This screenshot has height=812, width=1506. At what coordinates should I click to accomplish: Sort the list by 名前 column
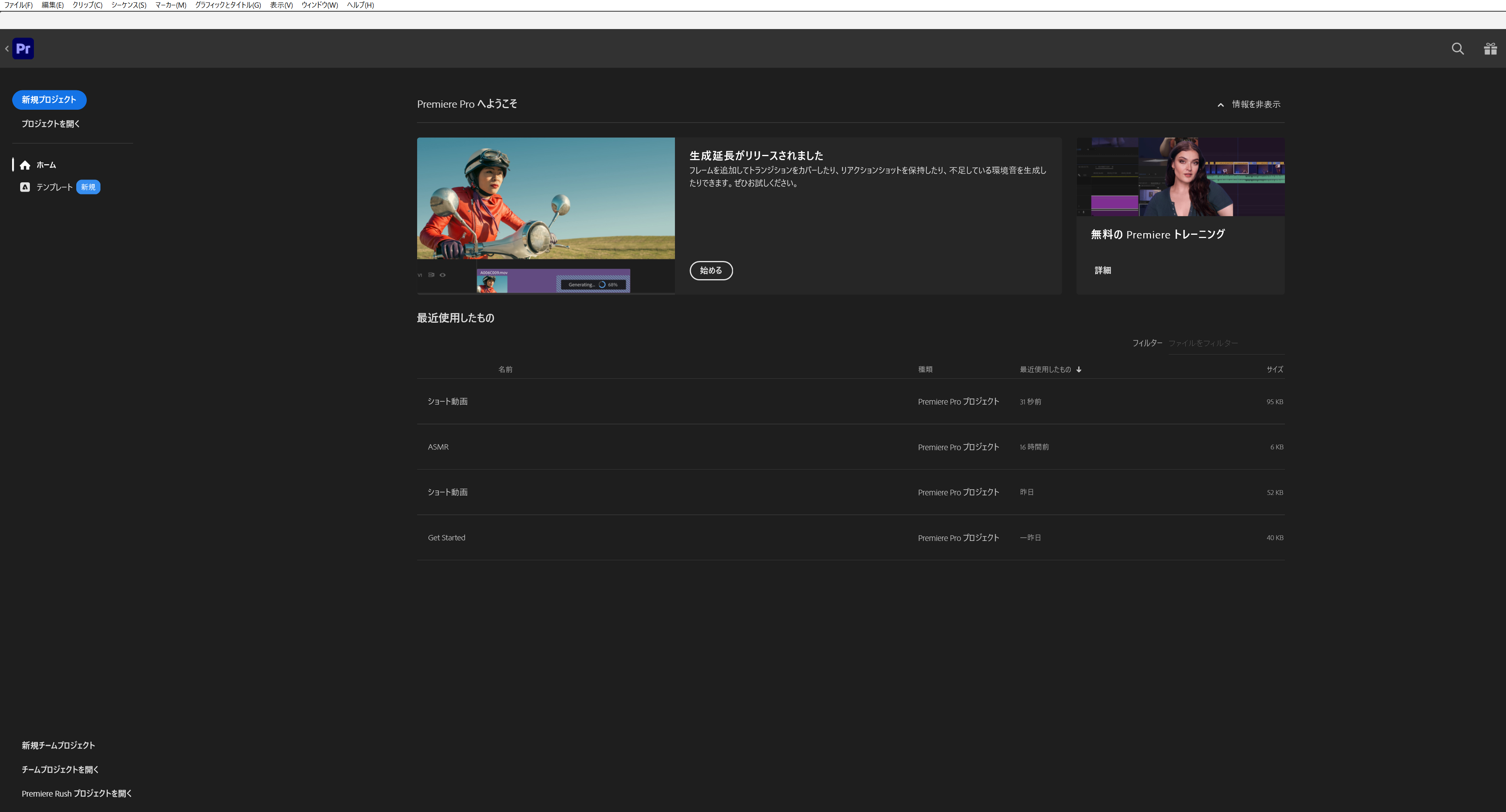(x=505, y=369)
